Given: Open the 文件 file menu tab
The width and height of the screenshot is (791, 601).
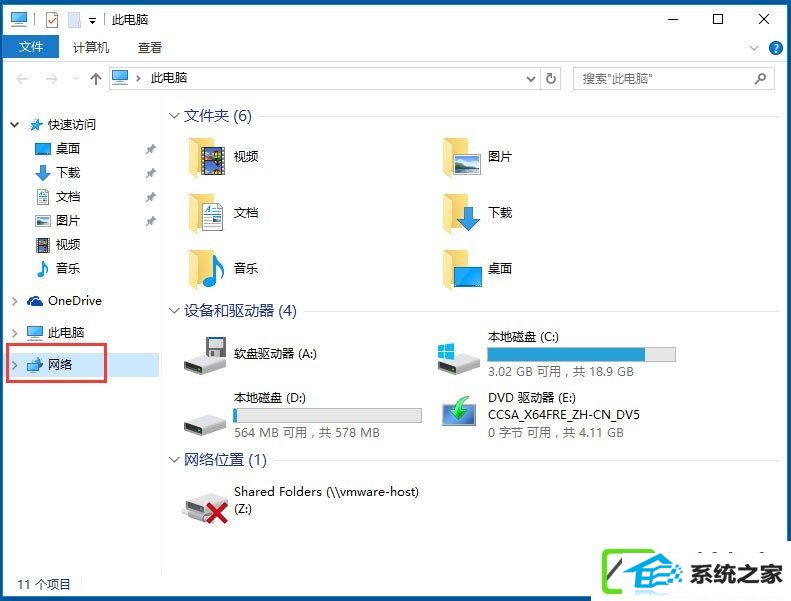Looking at the screenshot, I should 31,47.
